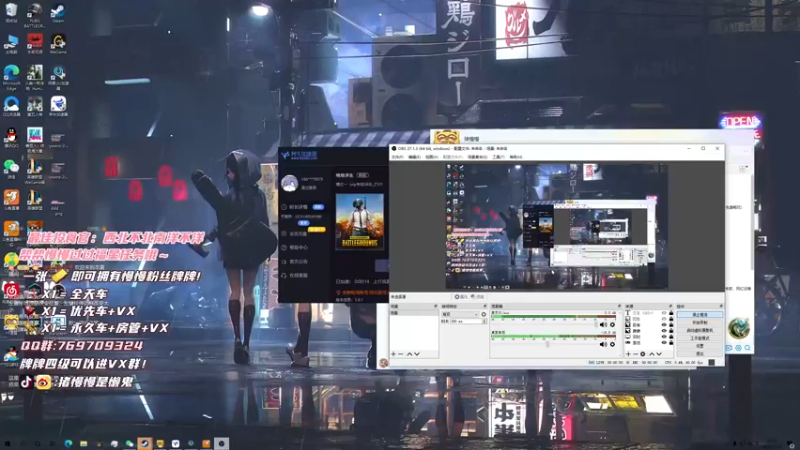Screen dimensions: 800x450
Task: Click the top mixer track volume slider
Action: pos(545,324)
